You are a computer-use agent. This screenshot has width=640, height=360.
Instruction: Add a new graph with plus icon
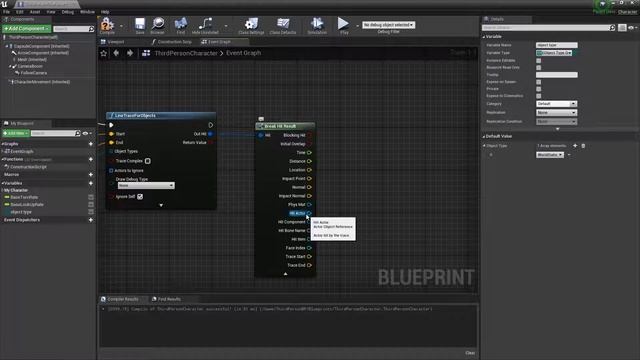click(91, 144)
